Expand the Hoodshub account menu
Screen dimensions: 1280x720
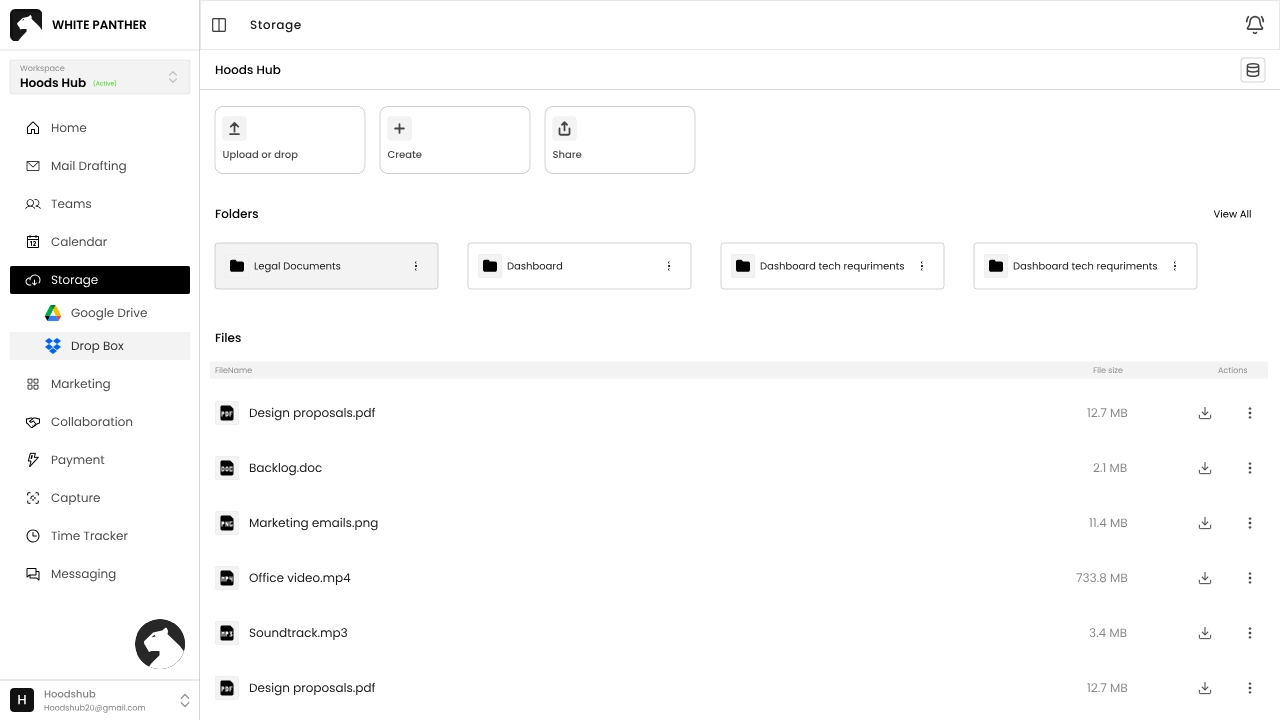click(x=184, y=700)
